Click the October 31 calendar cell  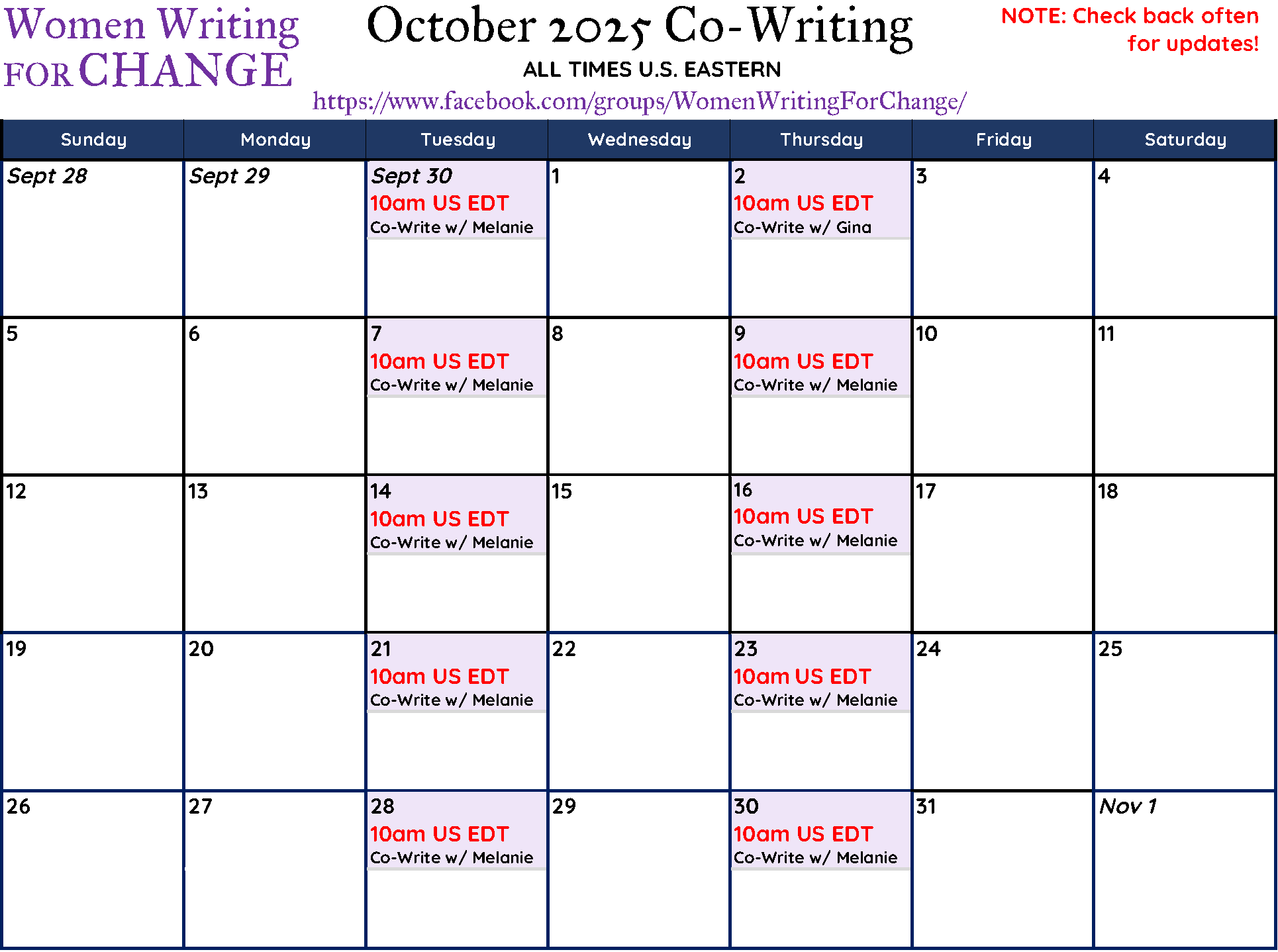(1003, 869)
